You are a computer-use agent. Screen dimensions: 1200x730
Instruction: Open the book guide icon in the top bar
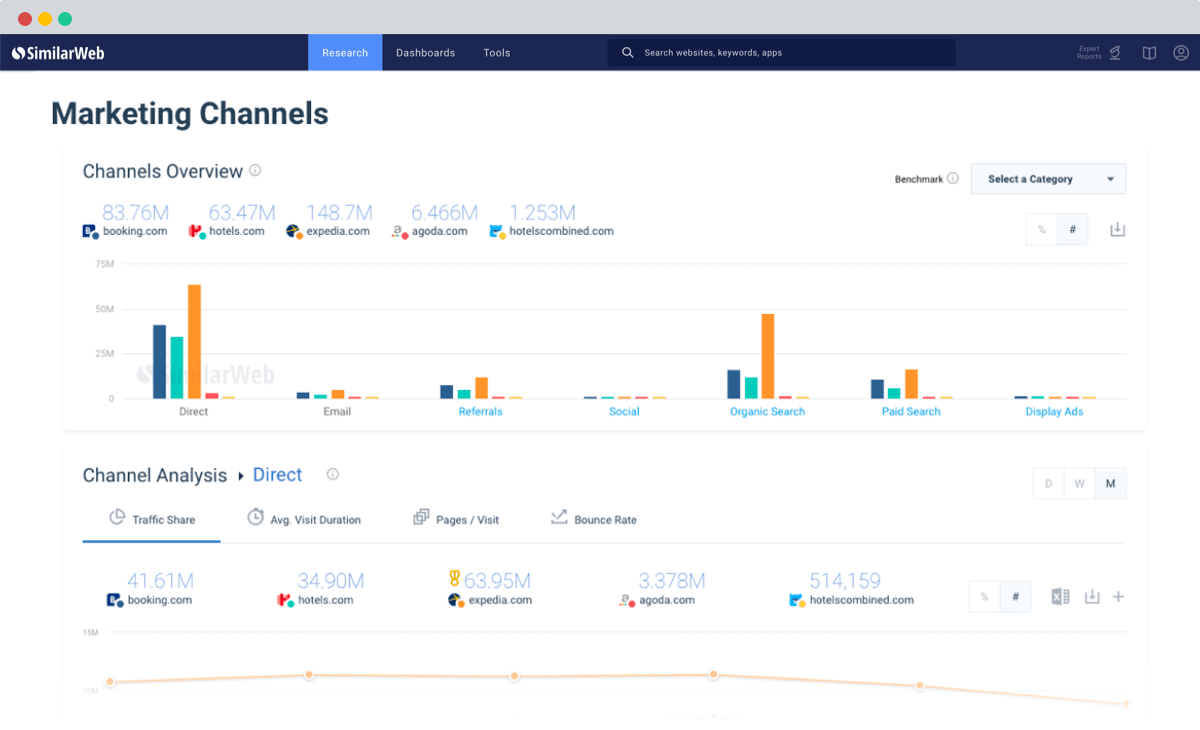1150,53
